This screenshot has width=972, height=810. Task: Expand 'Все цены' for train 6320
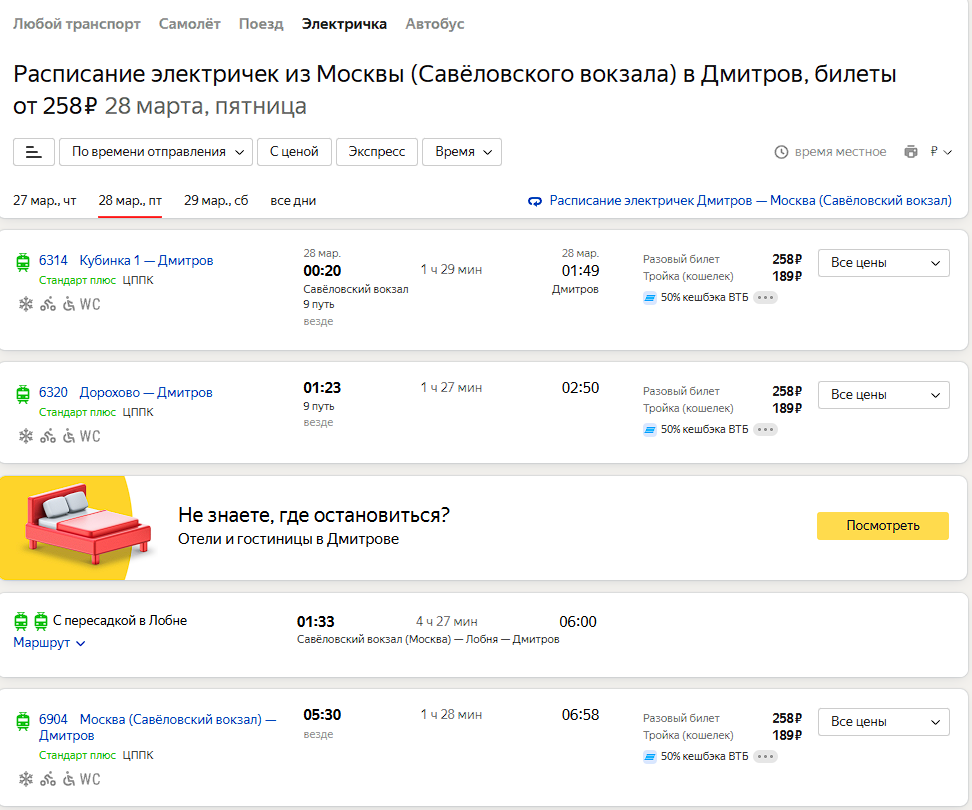coord(884,395)
